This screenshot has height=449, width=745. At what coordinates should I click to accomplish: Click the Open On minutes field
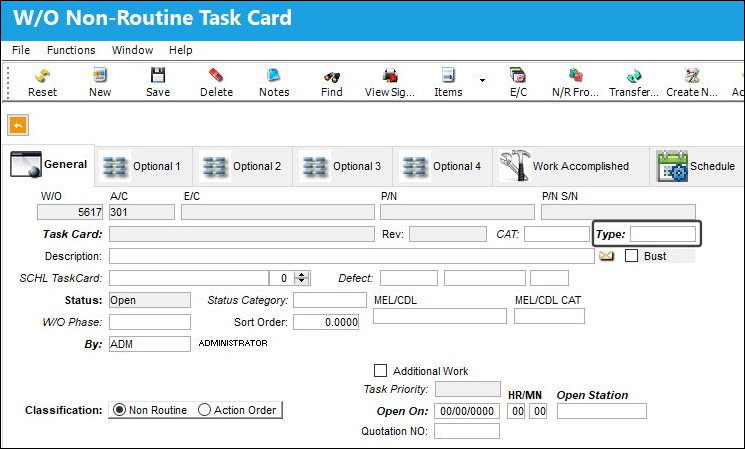538,411
